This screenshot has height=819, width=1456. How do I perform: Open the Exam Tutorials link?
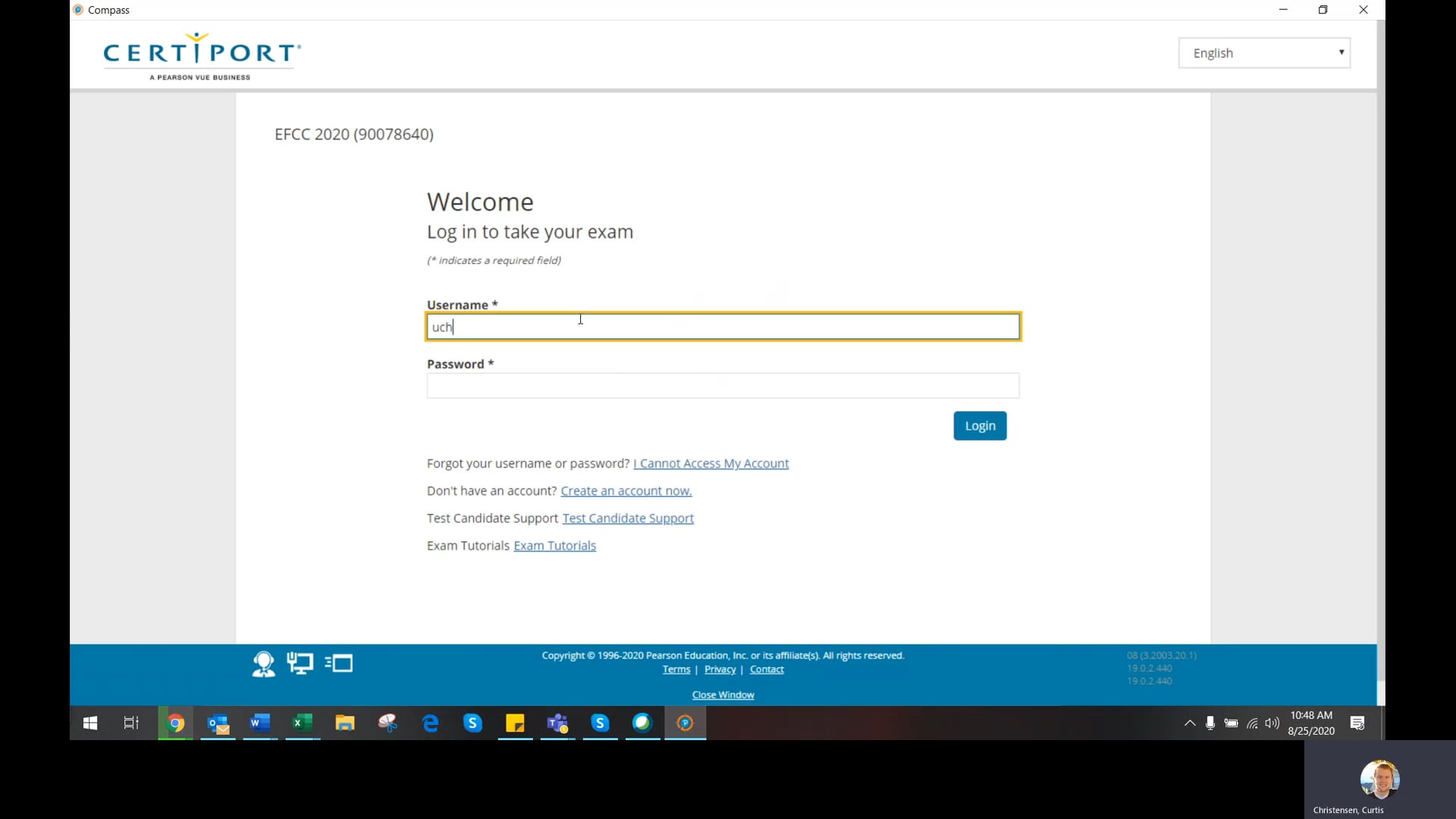554,545
